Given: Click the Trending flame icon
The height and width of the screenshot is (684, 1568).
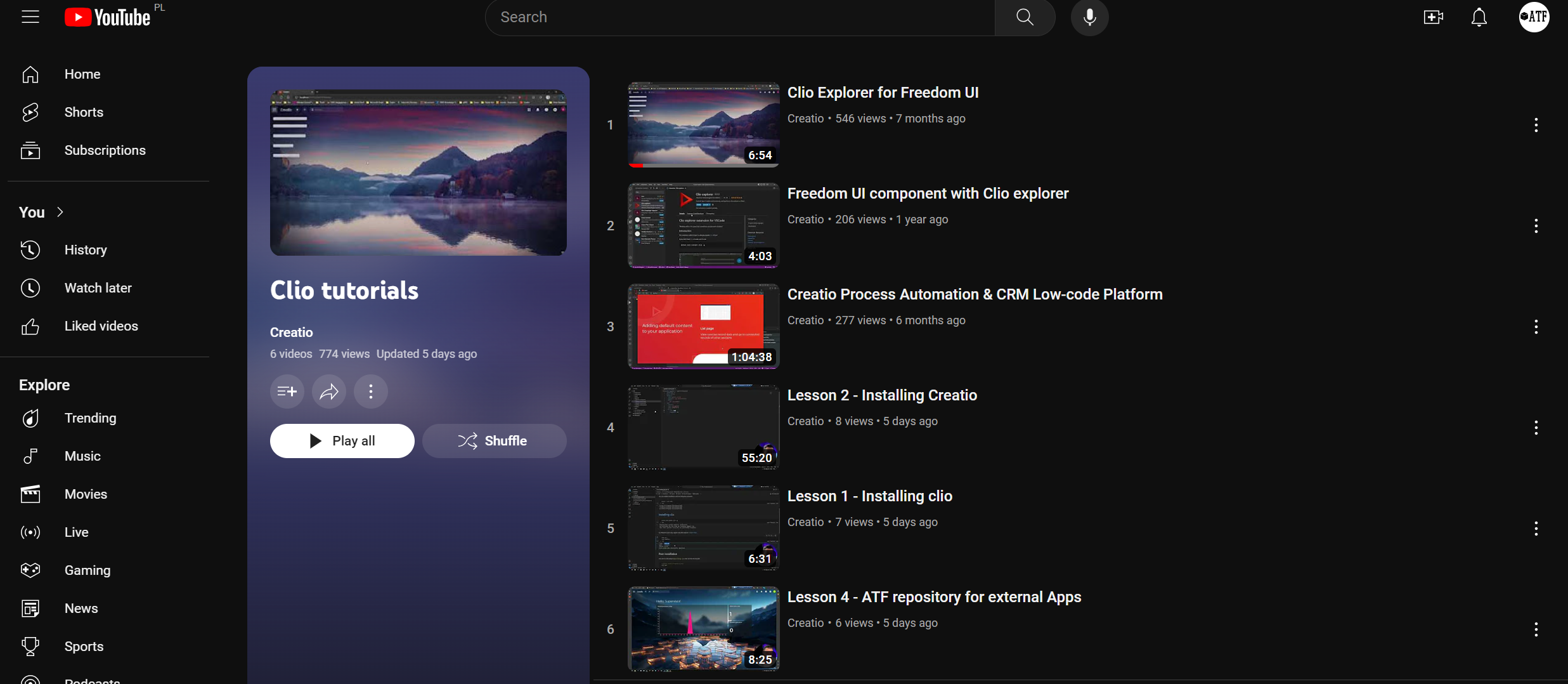Looking at the screenshot, I should (30, 418).
